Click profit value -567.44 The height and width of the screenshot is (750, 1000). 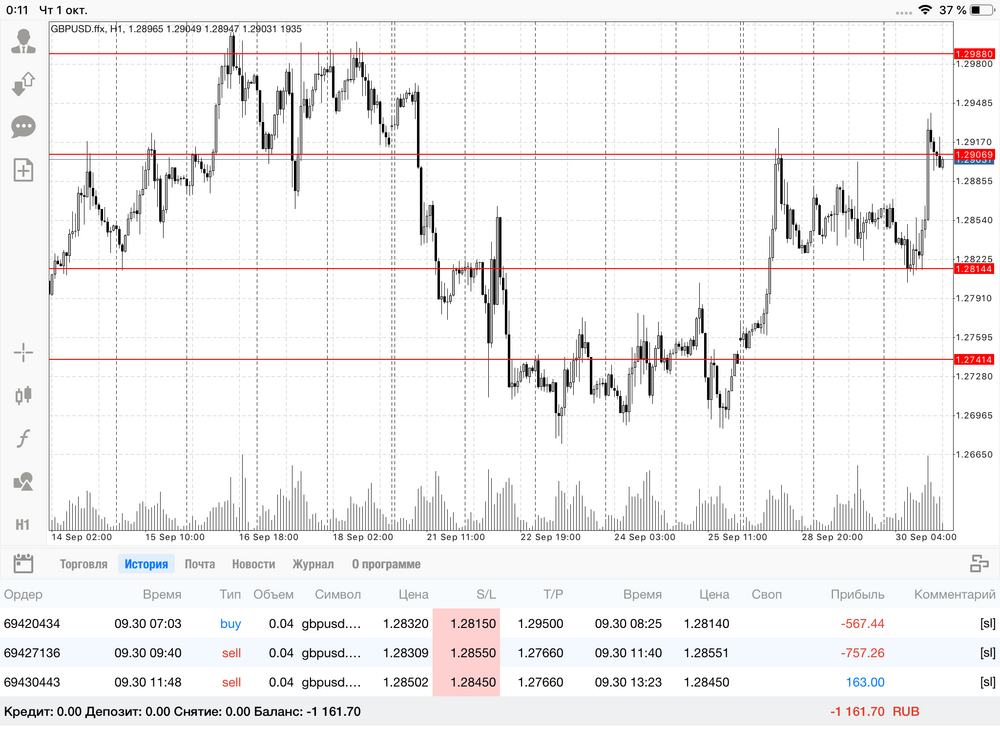(x=862, y=624)
